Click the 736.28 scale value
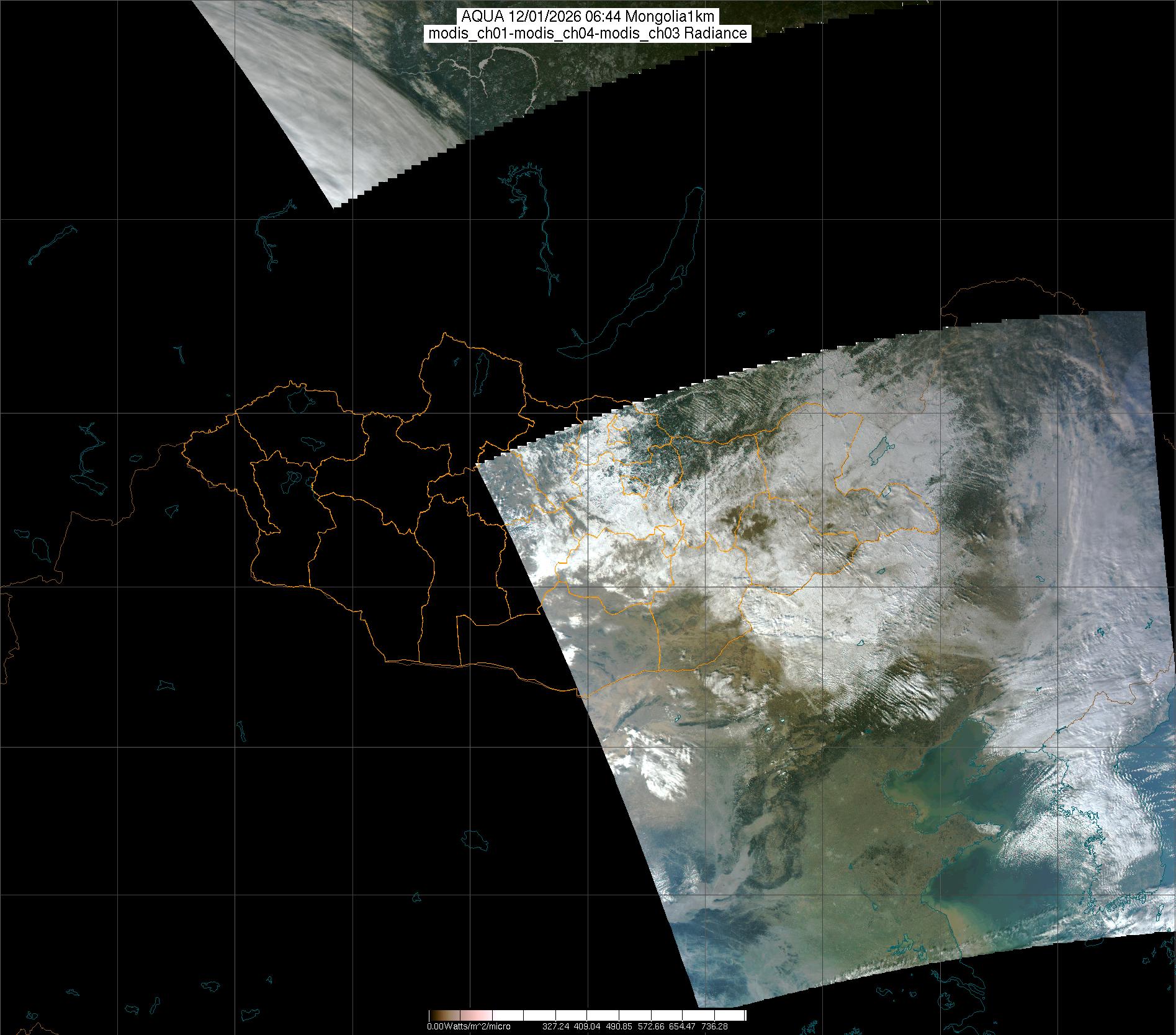1176x1035 pixels. click(x=713, y=1026)
